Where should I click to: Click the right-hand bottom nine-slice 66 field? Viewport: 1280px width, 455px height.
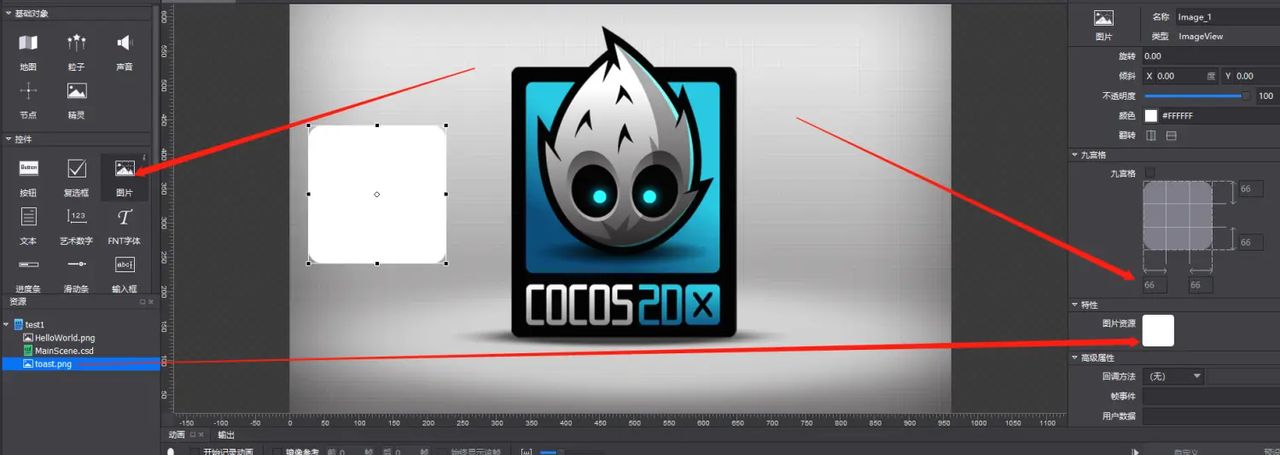[1201, 285]
